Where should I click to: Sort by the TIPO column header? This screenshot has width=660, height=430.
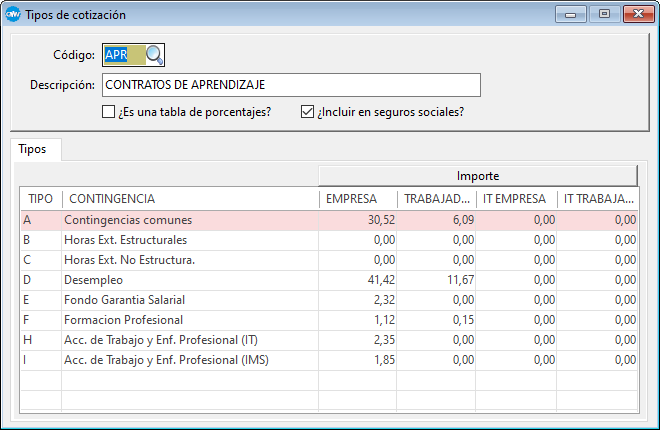click(x=40, y=199)
